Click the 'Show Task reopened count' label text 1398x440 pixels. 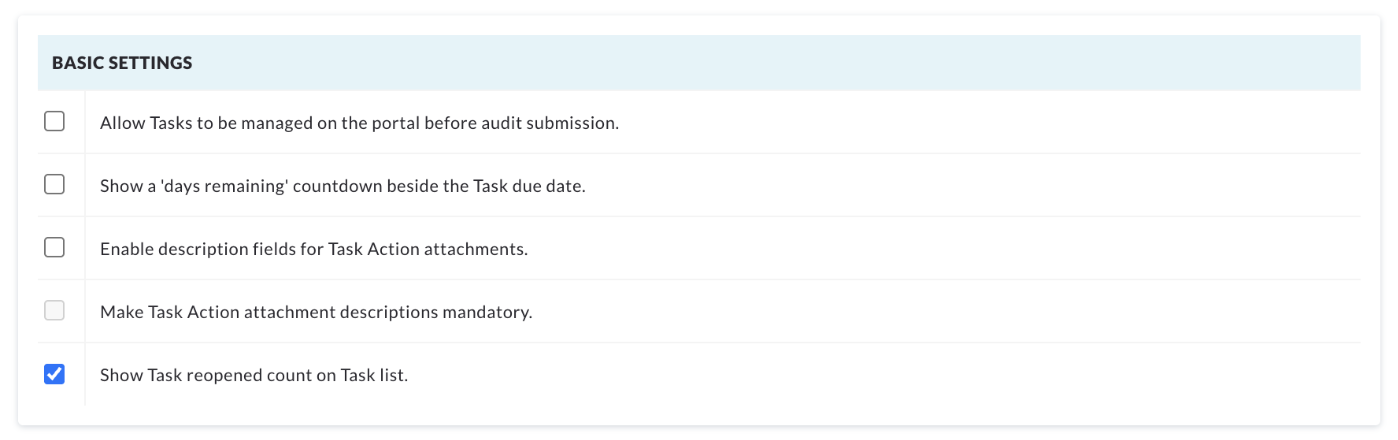(x=254, y=376)
